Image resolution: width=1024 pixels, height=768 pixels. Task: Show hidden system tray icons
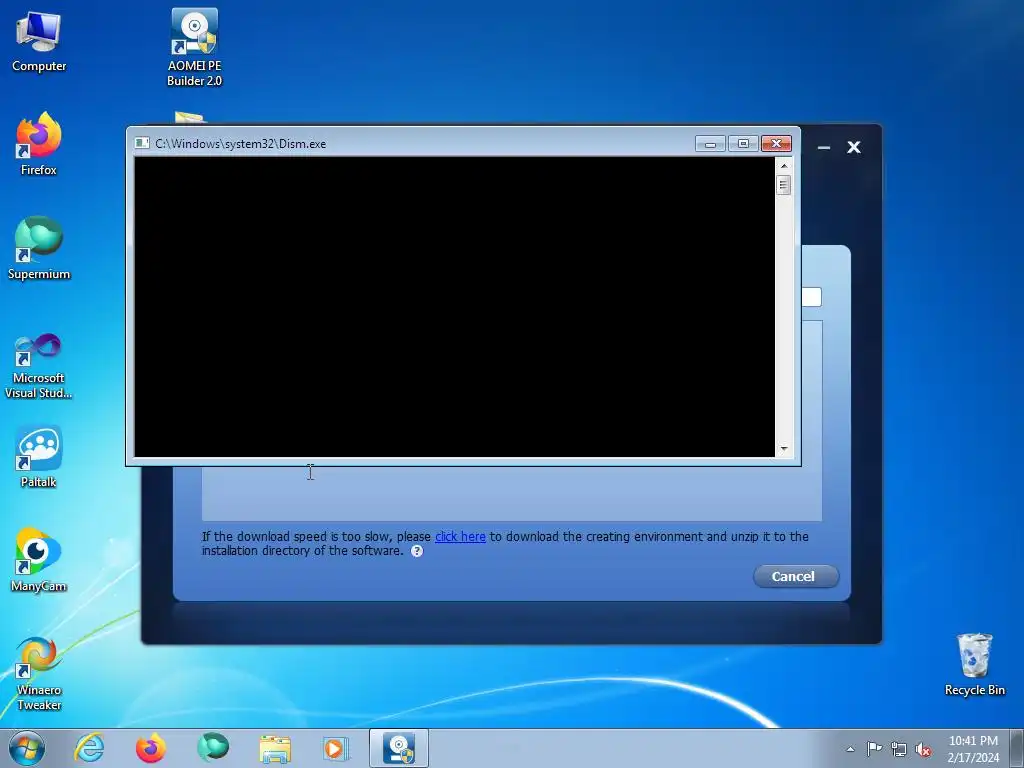[850, 749]
